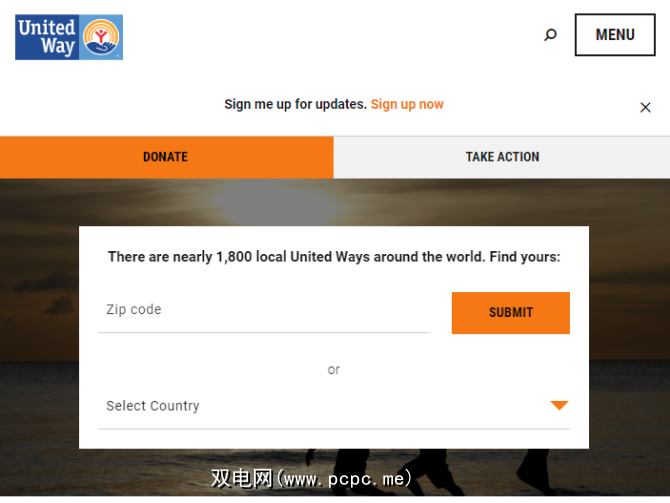Image resolution: width=670 pixels, height=503 pixels.
Task: Click the ocean horizon right of the form
Action: pyautogui.click(x=629, y=363)
